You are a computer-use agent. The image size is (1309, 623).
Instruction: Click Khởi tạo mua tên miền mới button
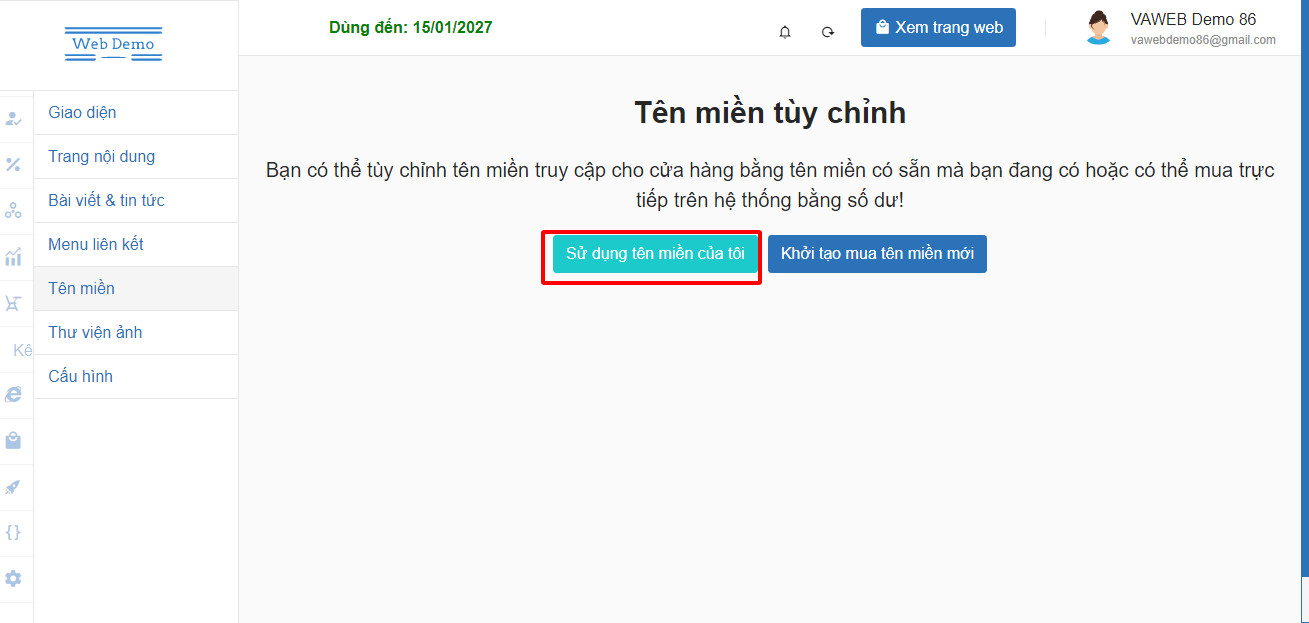[877, 254]
